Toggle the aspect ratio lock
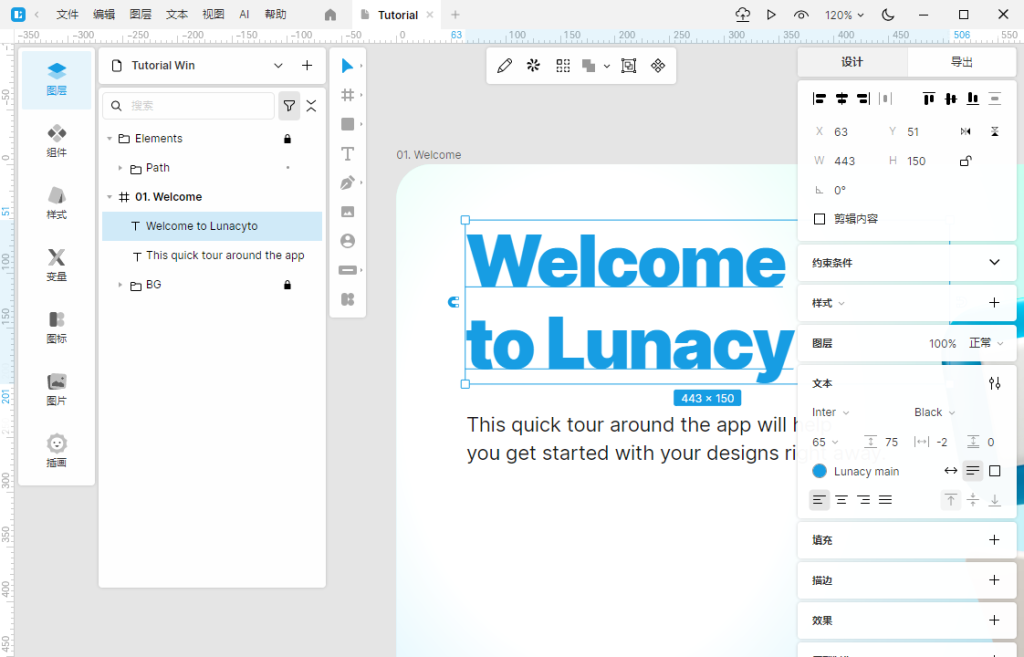The image size is (1024, 657). point(965,161)
